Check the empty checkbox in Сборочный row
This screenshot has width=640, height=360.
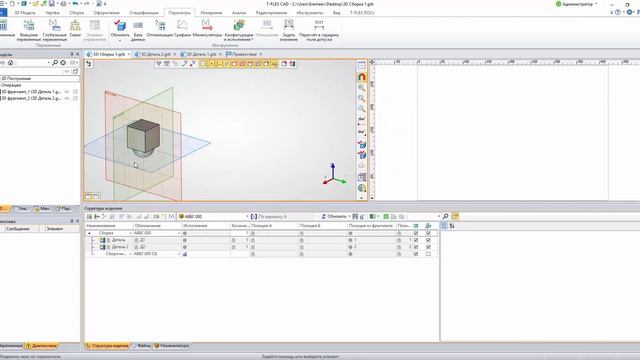[x=428, y=254]
